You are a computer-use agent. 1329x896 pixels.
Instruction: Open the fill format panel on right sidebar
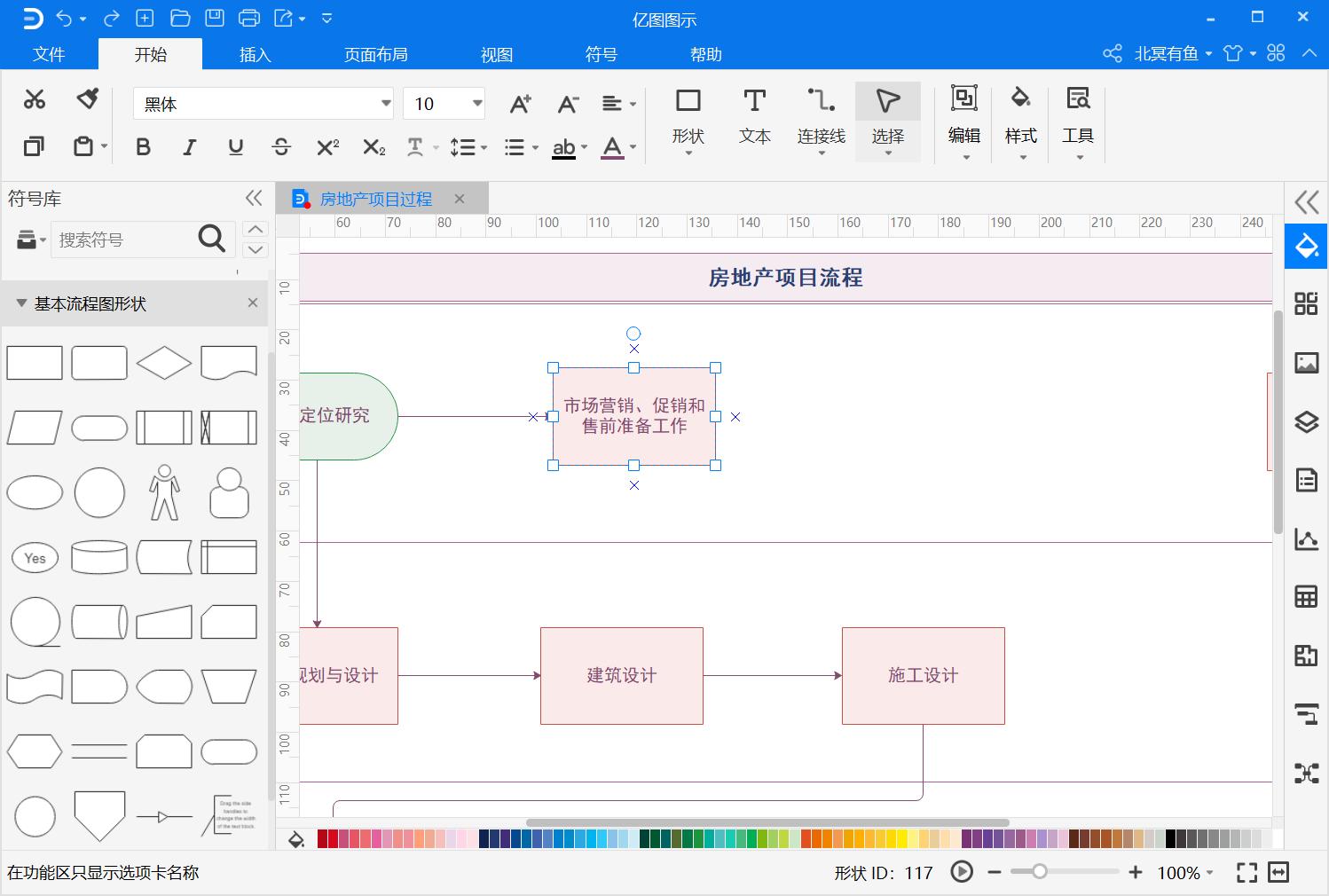click(x=1305, y=247)
